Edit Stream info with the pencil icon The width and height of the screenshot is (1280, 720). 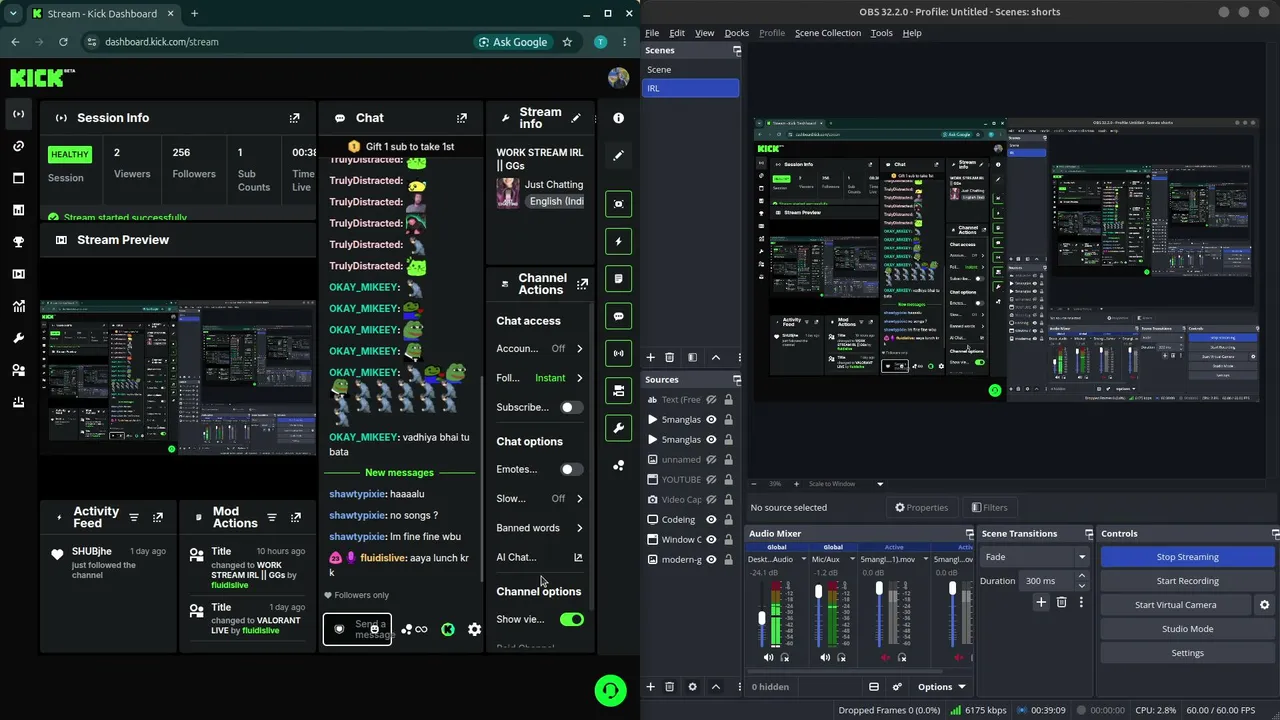click(x=576, y=118)
